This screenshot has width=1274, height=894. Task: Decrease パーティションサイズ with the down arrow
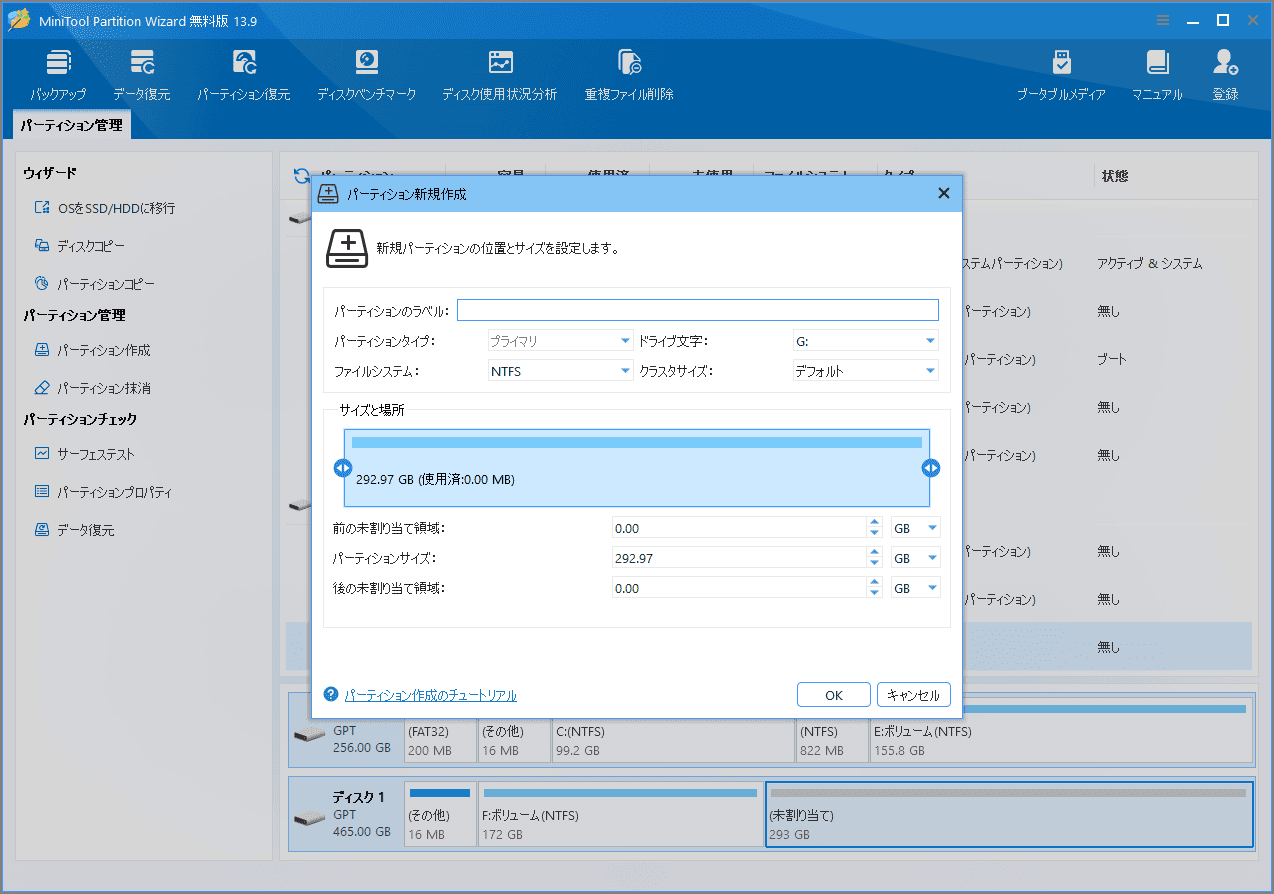(x=875, y=563)
